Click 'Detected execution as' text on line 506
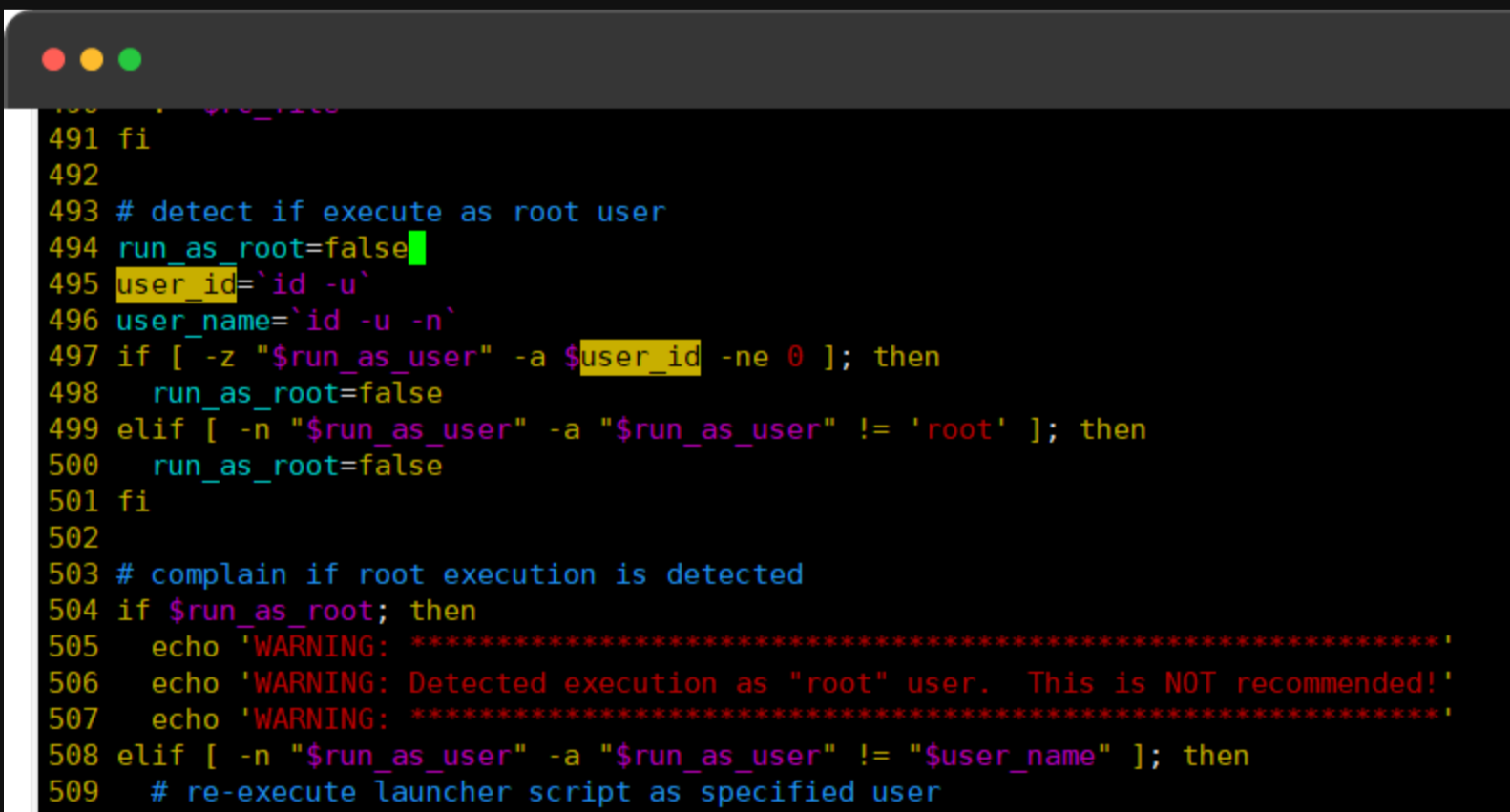 pyautogui.click(x=588, y=683)
